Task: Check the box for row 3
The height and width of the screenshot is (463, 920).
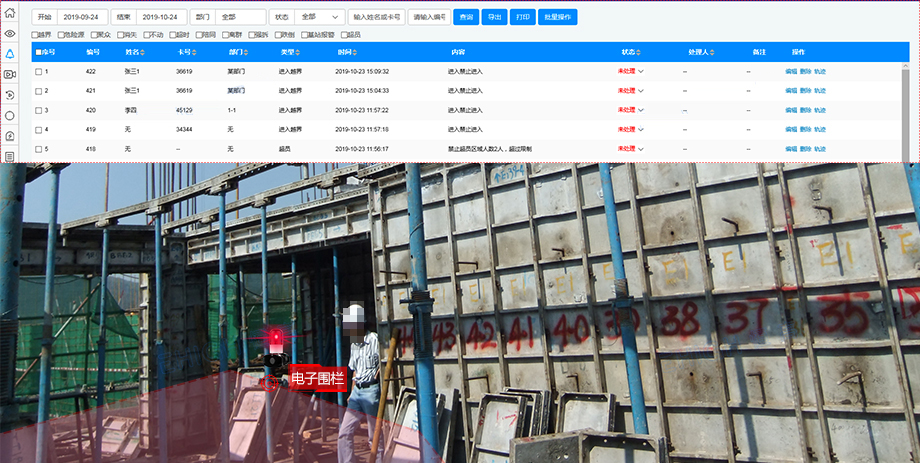Action: 39,110
